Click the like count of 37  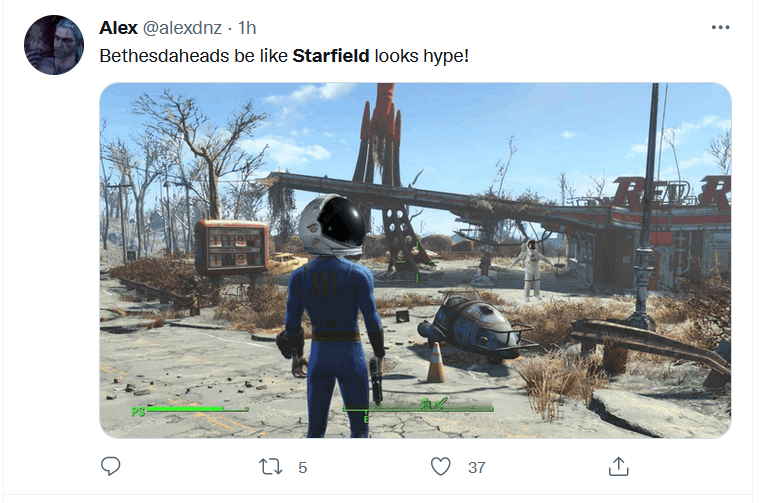[476, 467]
